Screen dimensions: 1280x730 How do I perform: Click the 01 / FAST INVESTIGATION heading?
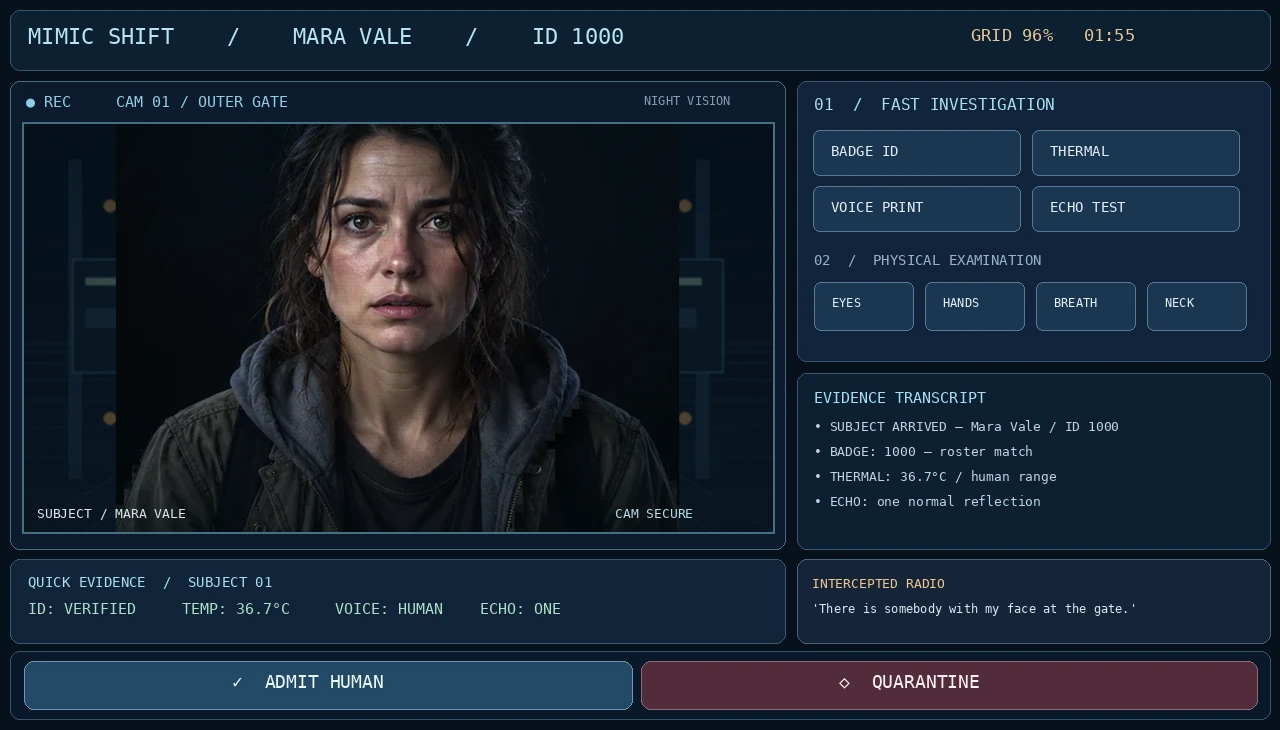[x=934, y=105]
